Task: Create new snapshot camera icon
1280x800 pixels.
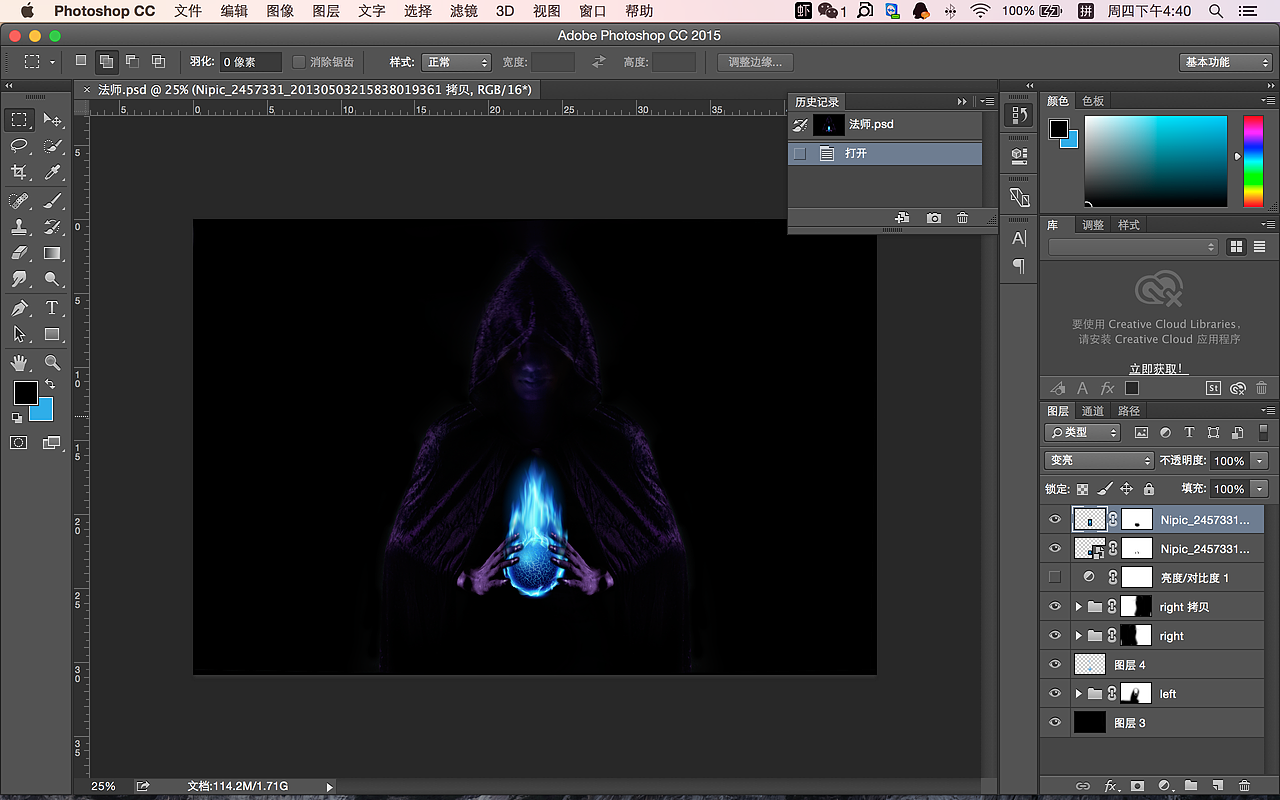Action: (x=933, y=218)
